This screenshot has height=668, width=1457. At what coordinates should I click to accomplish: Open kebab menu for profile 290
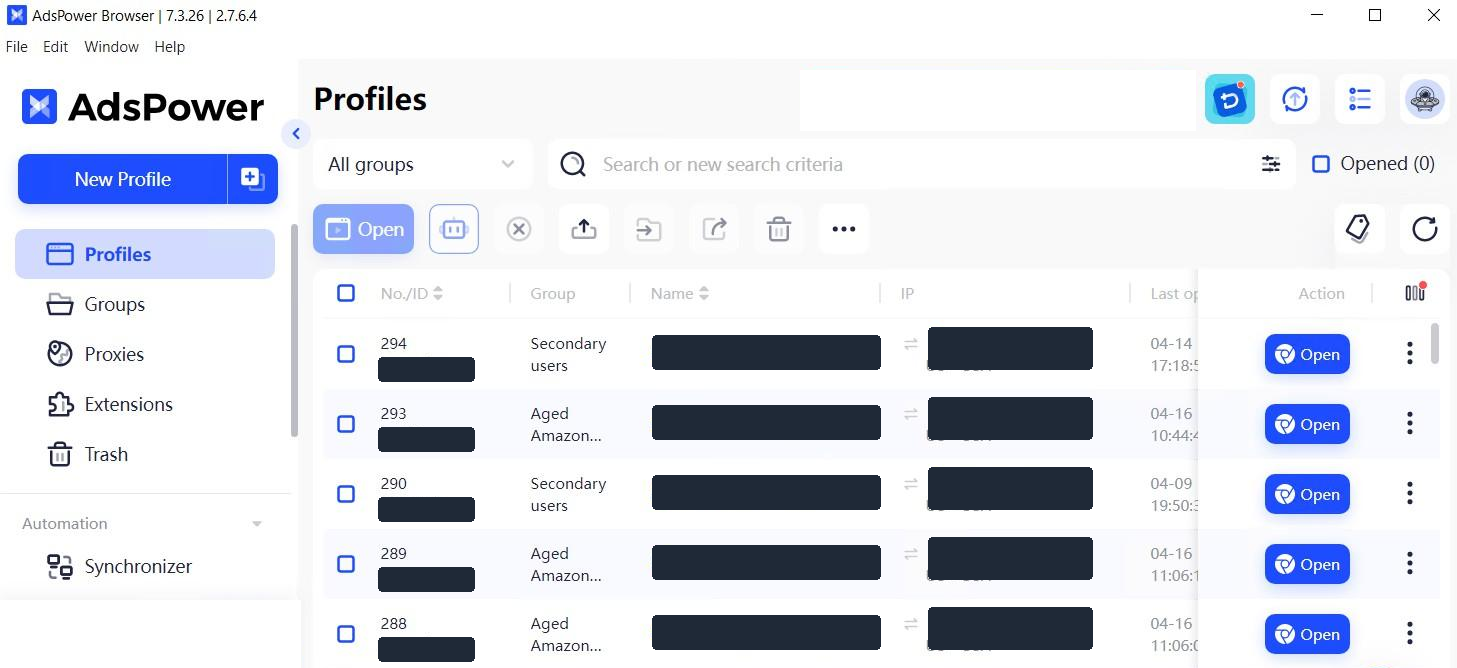click(x=1410, y=493)
